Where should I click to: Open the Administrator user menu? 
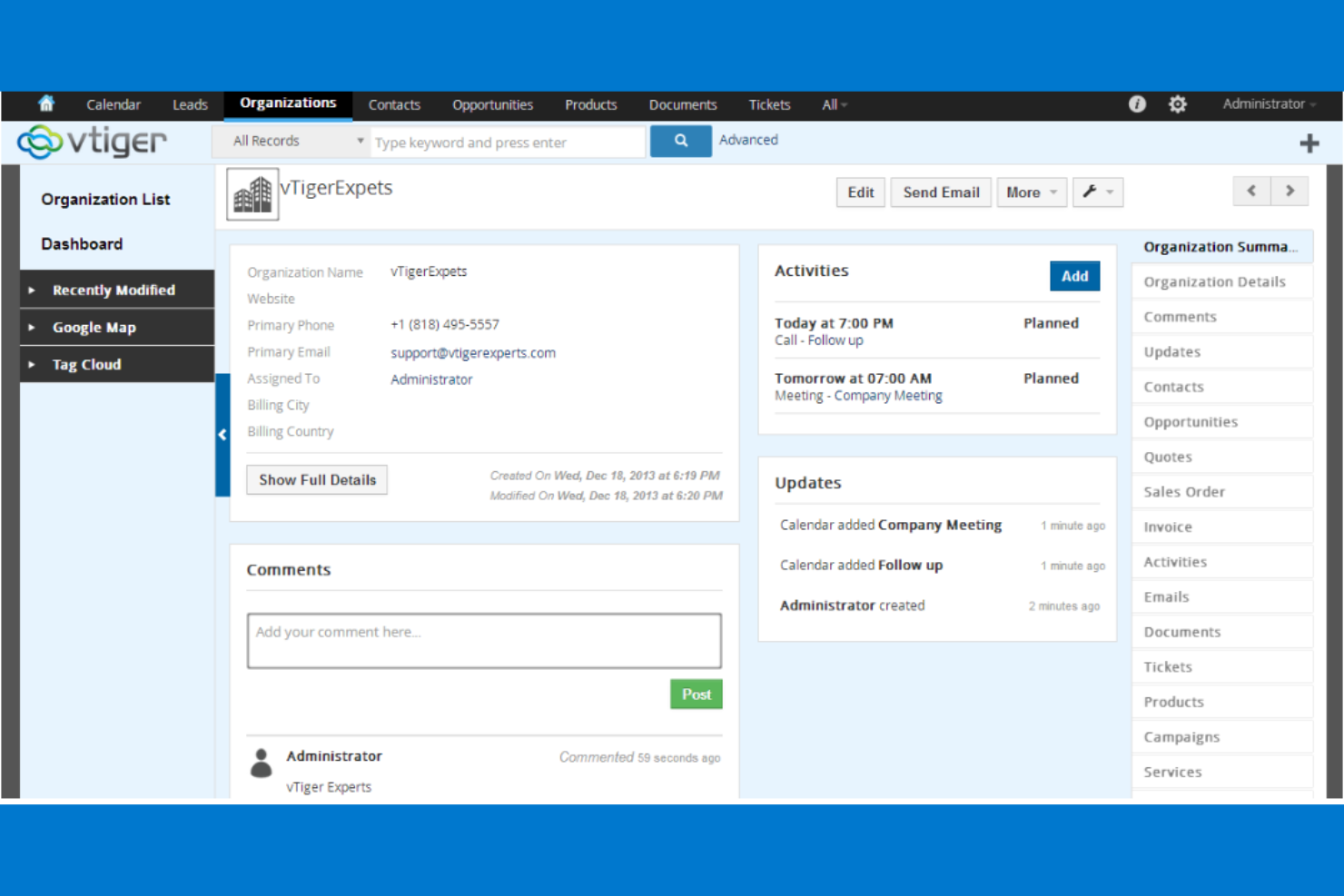1269,103
